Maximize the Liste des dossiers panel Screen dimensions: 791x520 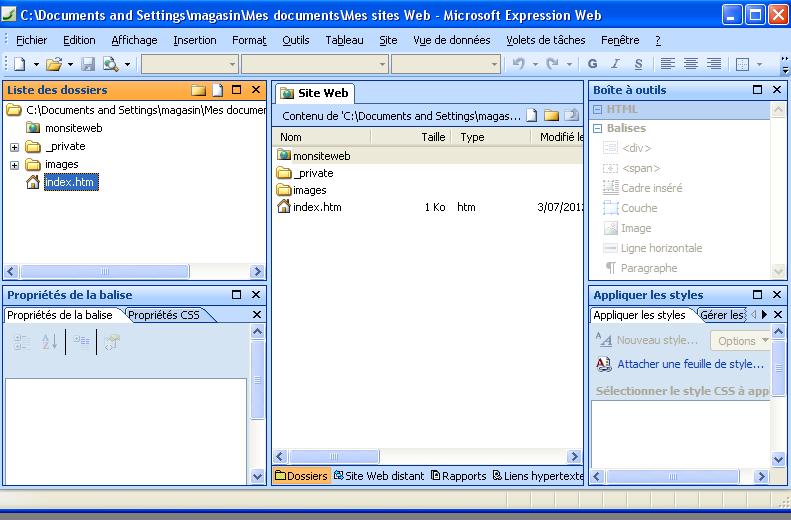tap(236, 90)
